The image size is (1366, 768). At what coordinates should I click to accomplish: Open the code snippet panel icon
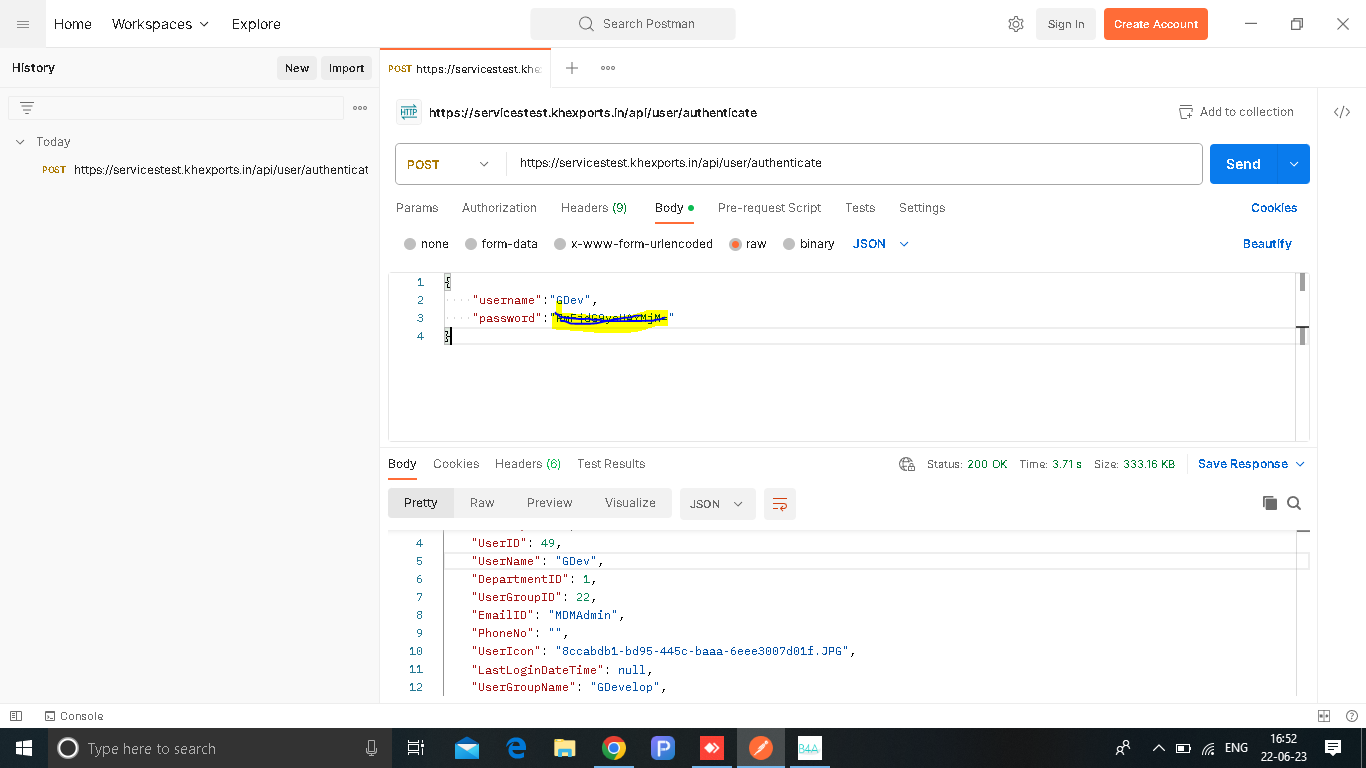click(x=1342, y=112)
